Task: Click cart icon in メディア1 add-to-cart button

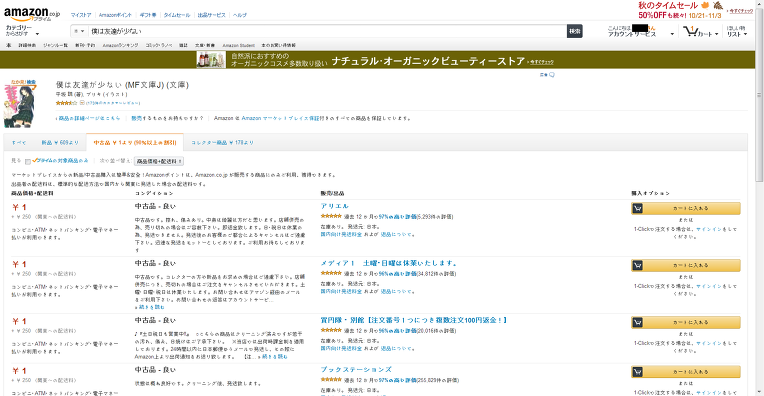Action: pos(637,265)
